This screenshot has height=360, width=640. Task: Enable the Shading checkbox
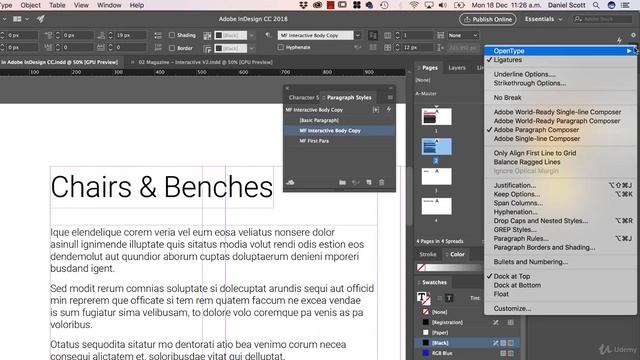[x=172, y=35]
